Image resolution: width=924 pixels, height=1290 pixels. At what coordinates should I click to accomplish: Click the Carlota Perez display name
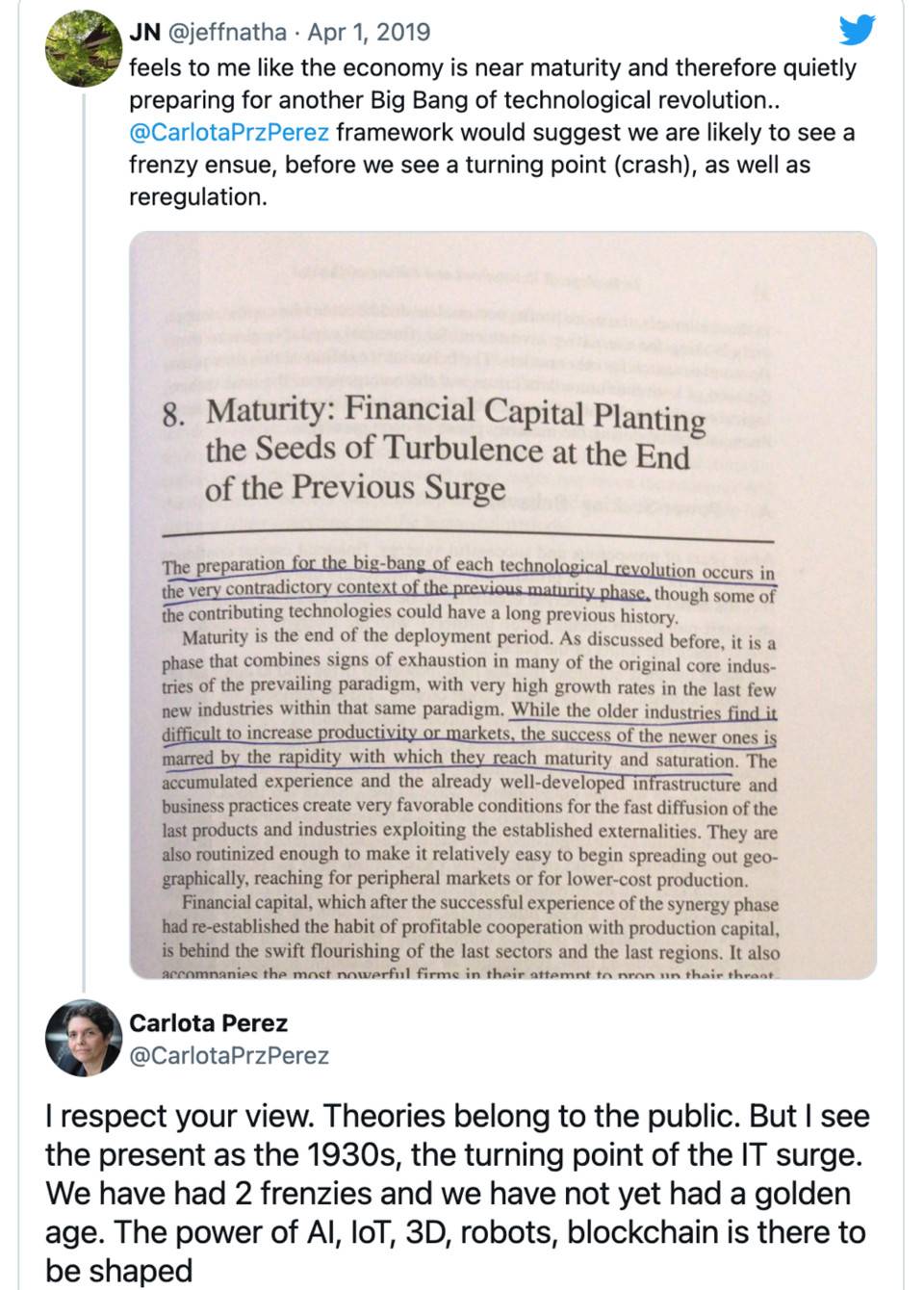(209, 1022)
